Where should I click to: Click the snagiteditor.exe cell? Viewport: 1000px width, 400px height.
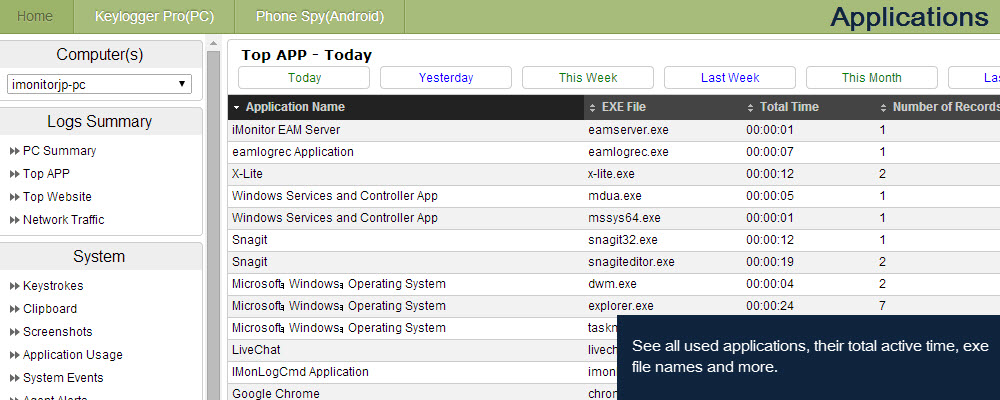[x=631, y=262]
